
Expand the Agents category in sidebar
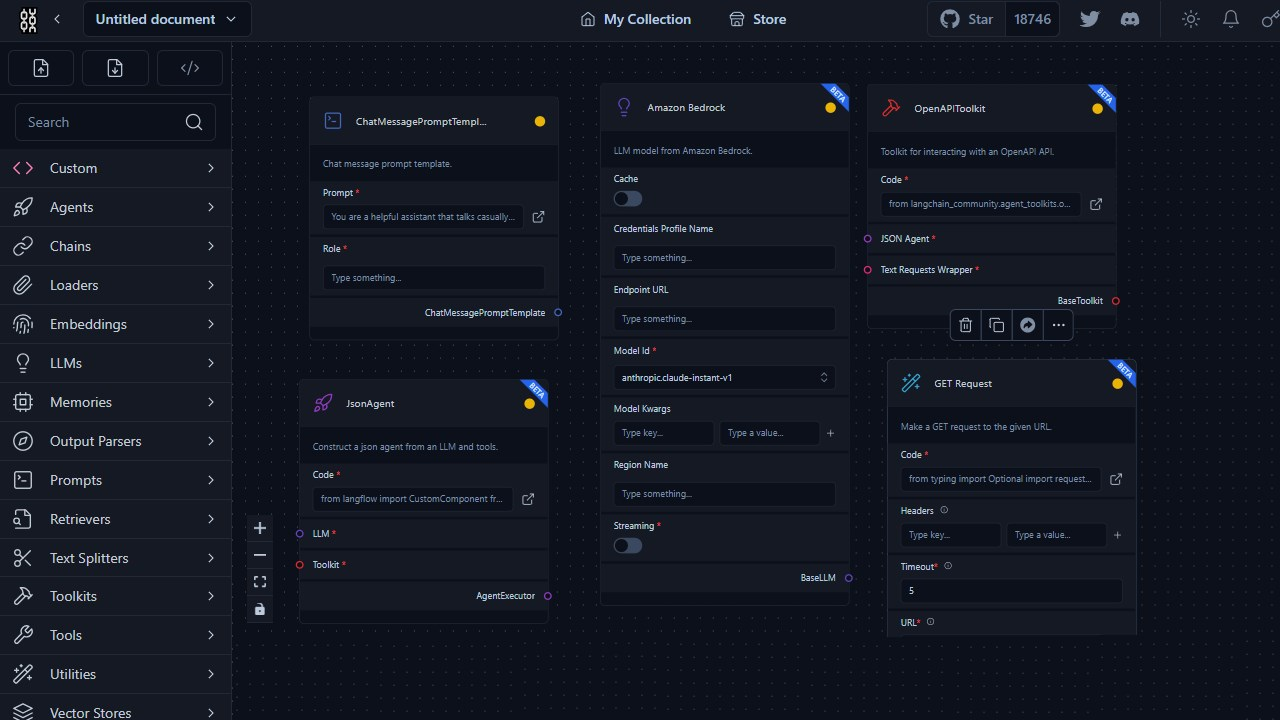(x=115, y=207)
